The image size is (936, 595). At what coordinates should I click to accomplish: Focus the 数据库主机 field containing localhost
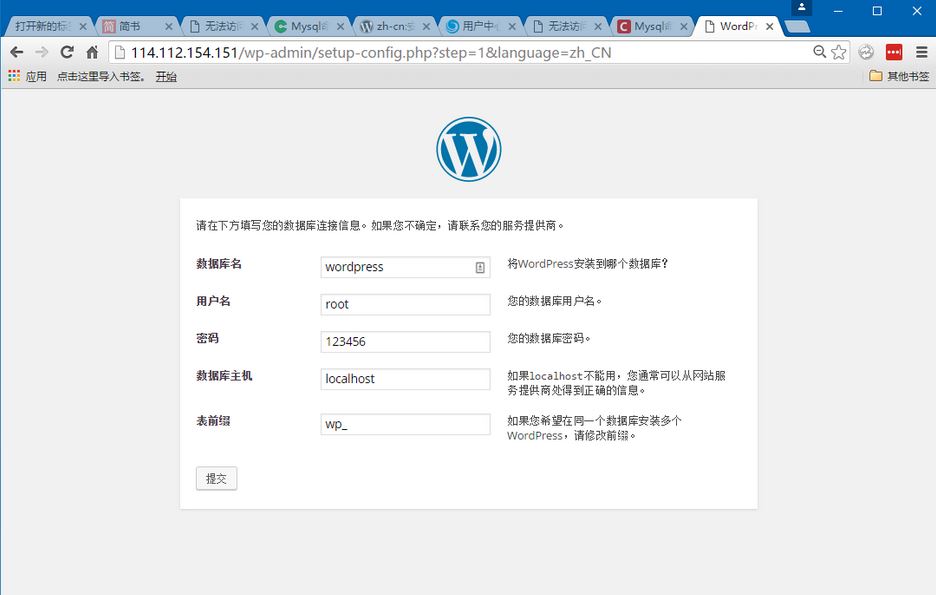pos(405,379)
